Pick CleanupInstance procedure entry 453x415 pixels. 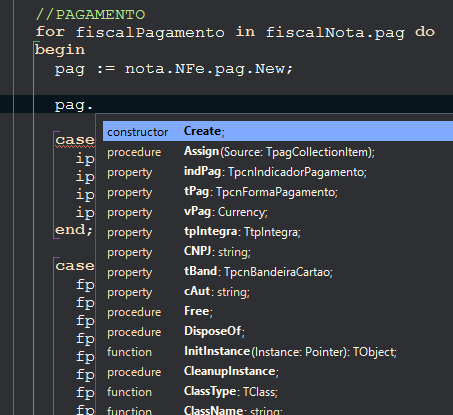(278, 372)
